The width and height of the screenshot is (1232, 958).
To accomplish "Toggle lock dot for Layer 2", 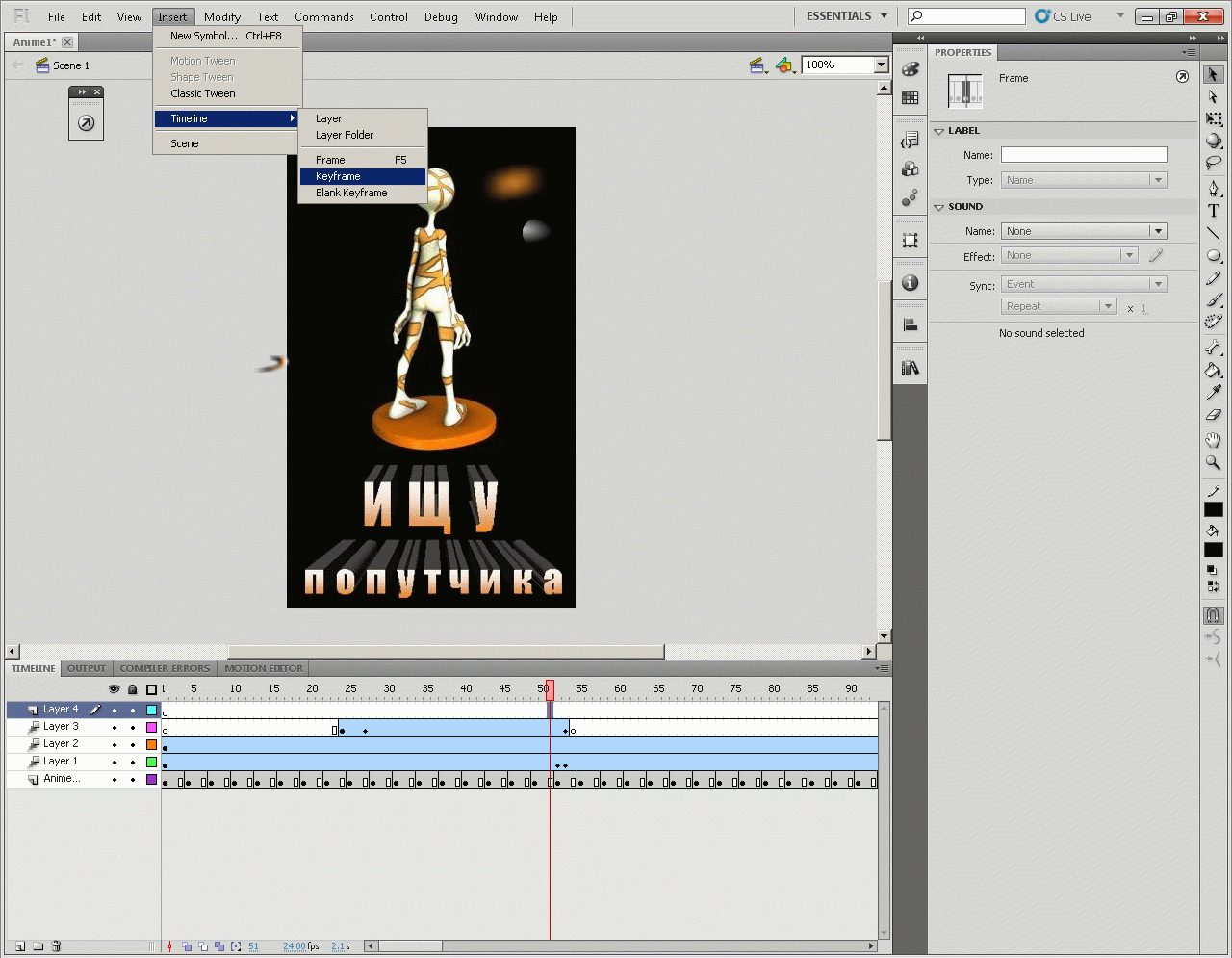I will tap(133, 744).
